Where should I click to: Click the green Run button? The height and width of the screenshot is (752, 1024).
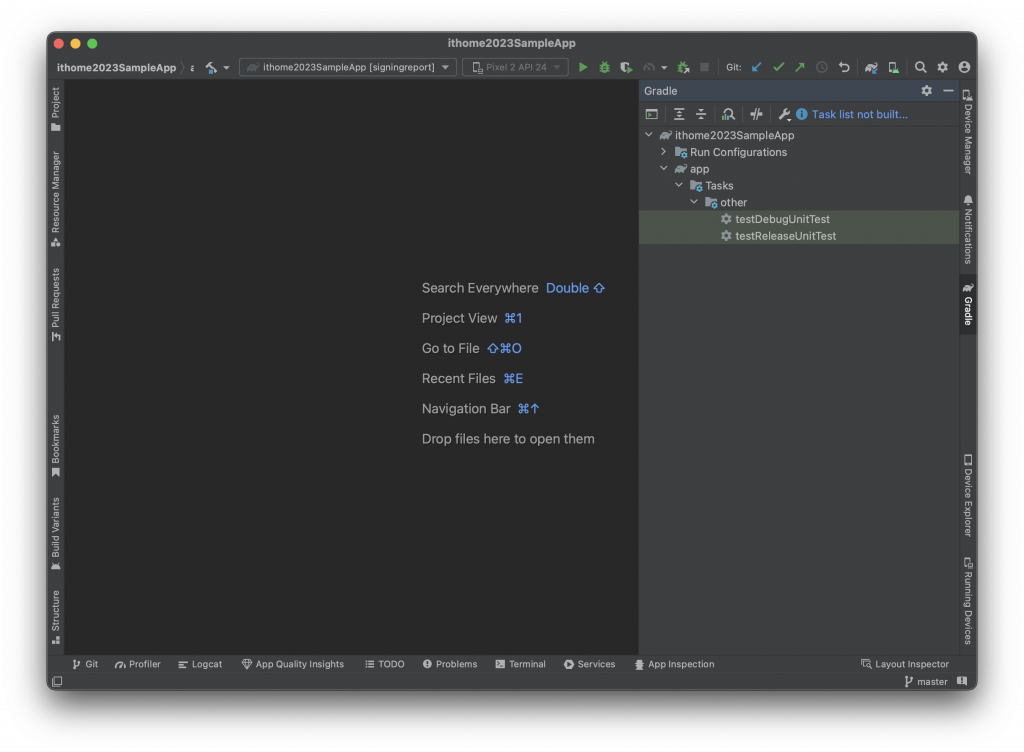tap(583, 67)
